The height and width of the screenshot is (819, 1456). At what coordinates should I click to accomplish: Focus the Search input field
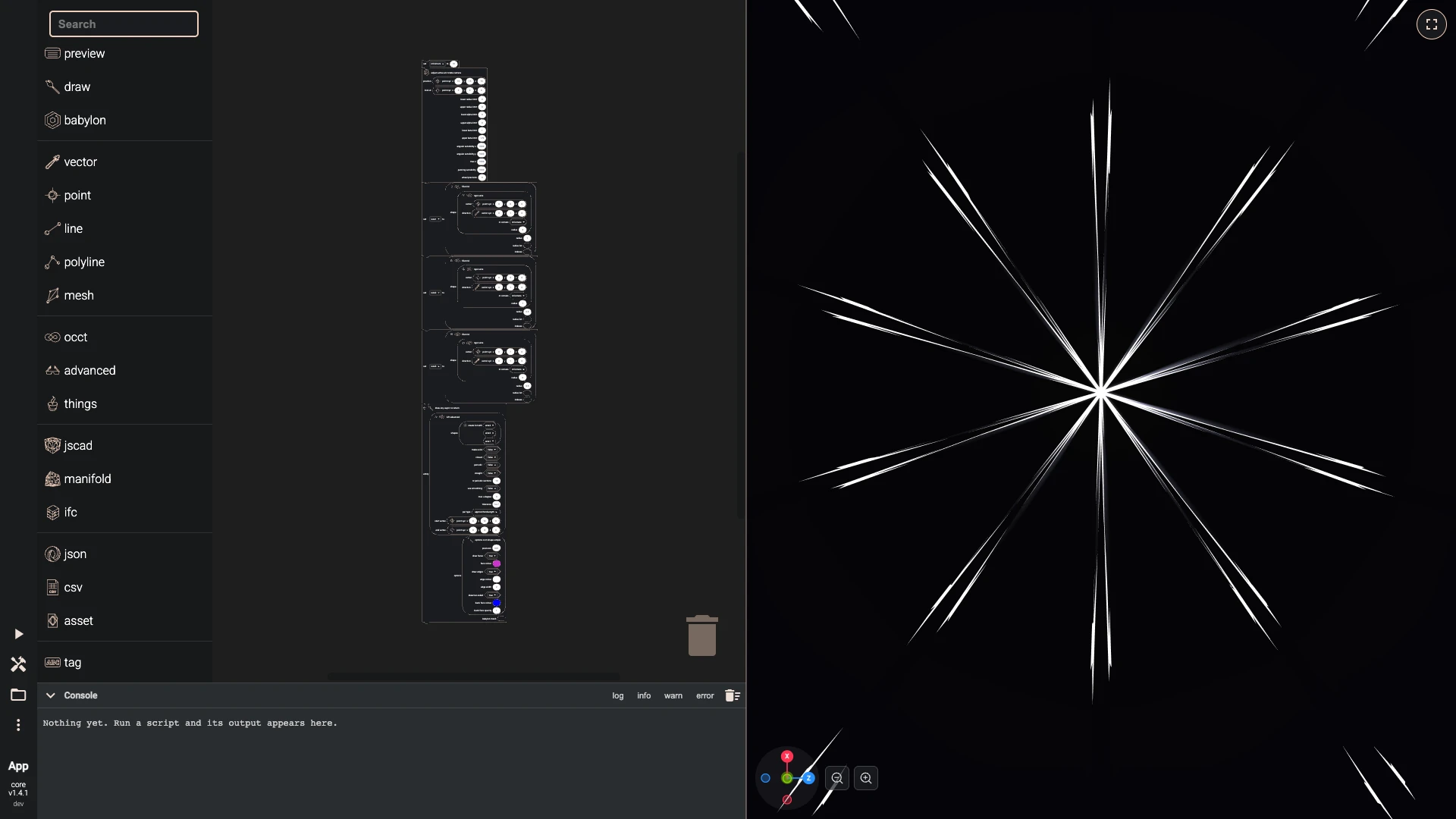(124, 24)
